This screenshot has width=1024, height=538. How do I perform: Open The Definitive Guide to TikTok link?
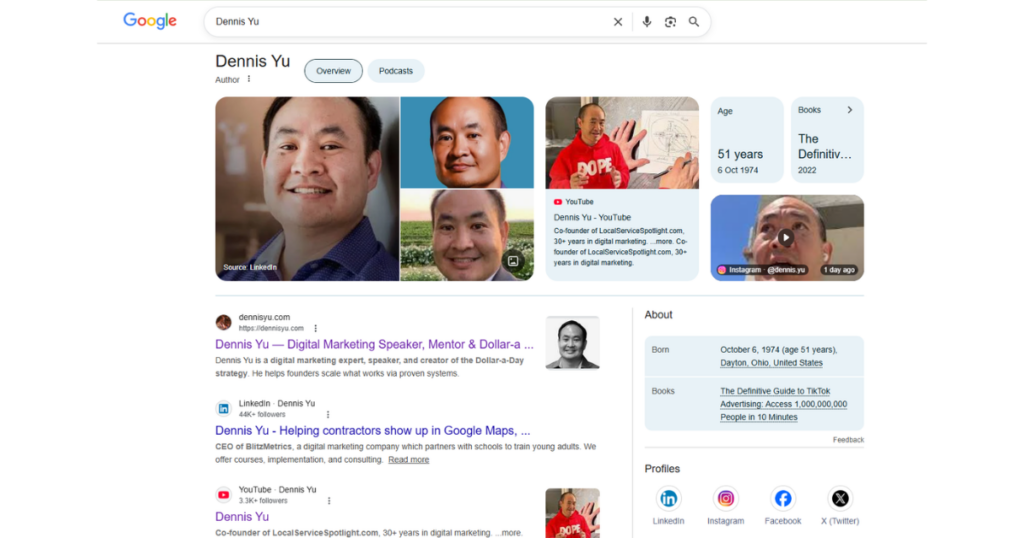click(x=784, y=404)
